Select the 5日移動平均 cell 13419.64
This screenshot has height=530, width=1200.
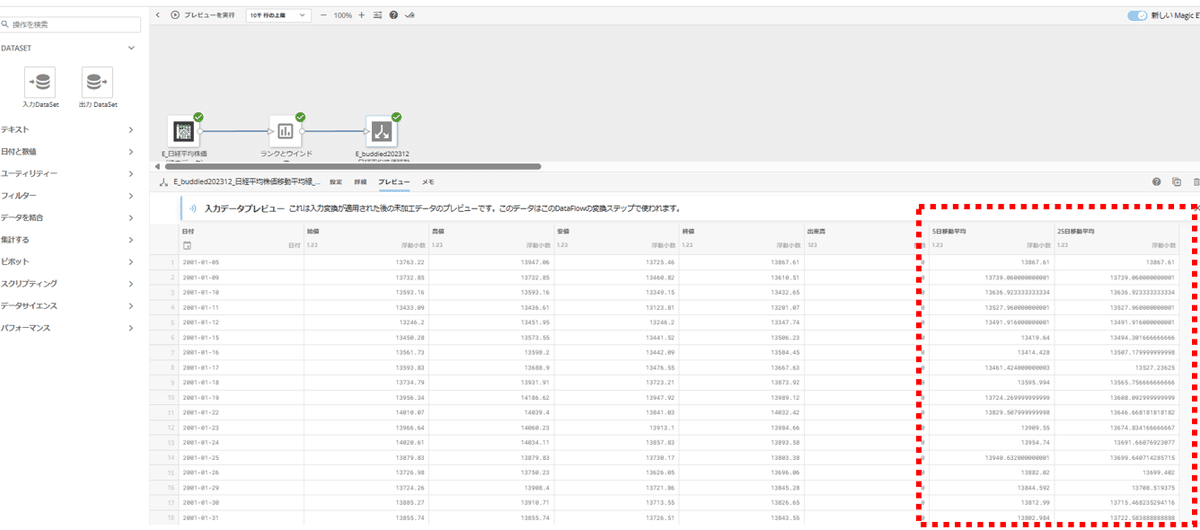tap(990, 337)
